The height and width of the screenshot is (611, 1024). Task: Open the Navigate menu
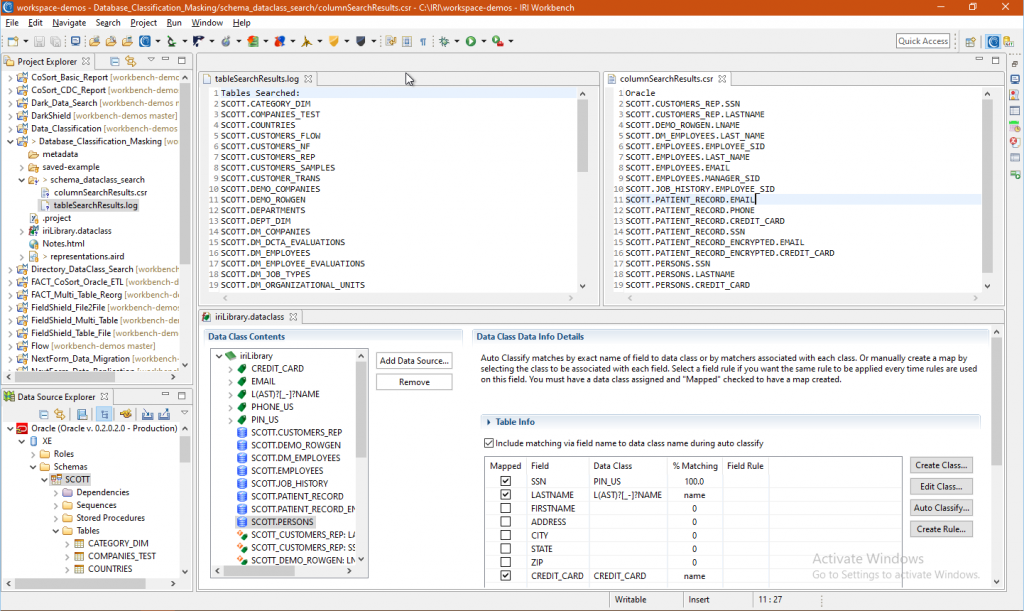(69, 23)
